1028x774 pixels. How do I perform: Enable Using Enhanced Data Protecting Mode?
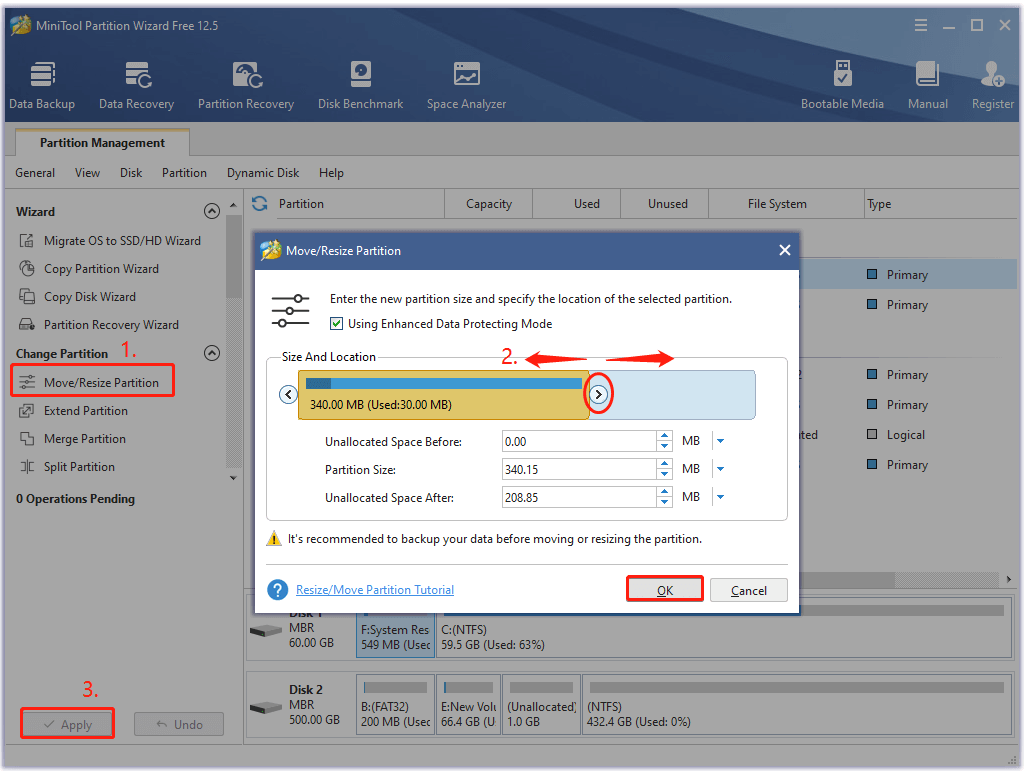click(x=338, y=323)
